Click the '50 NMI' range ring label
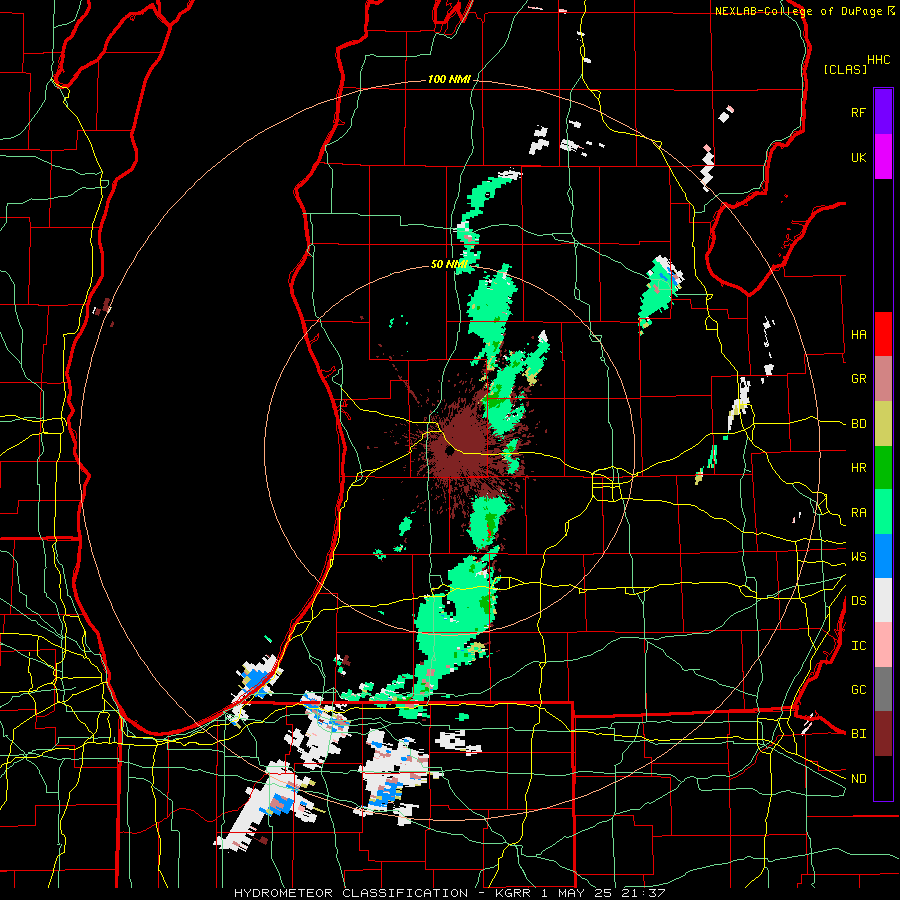 449,265
